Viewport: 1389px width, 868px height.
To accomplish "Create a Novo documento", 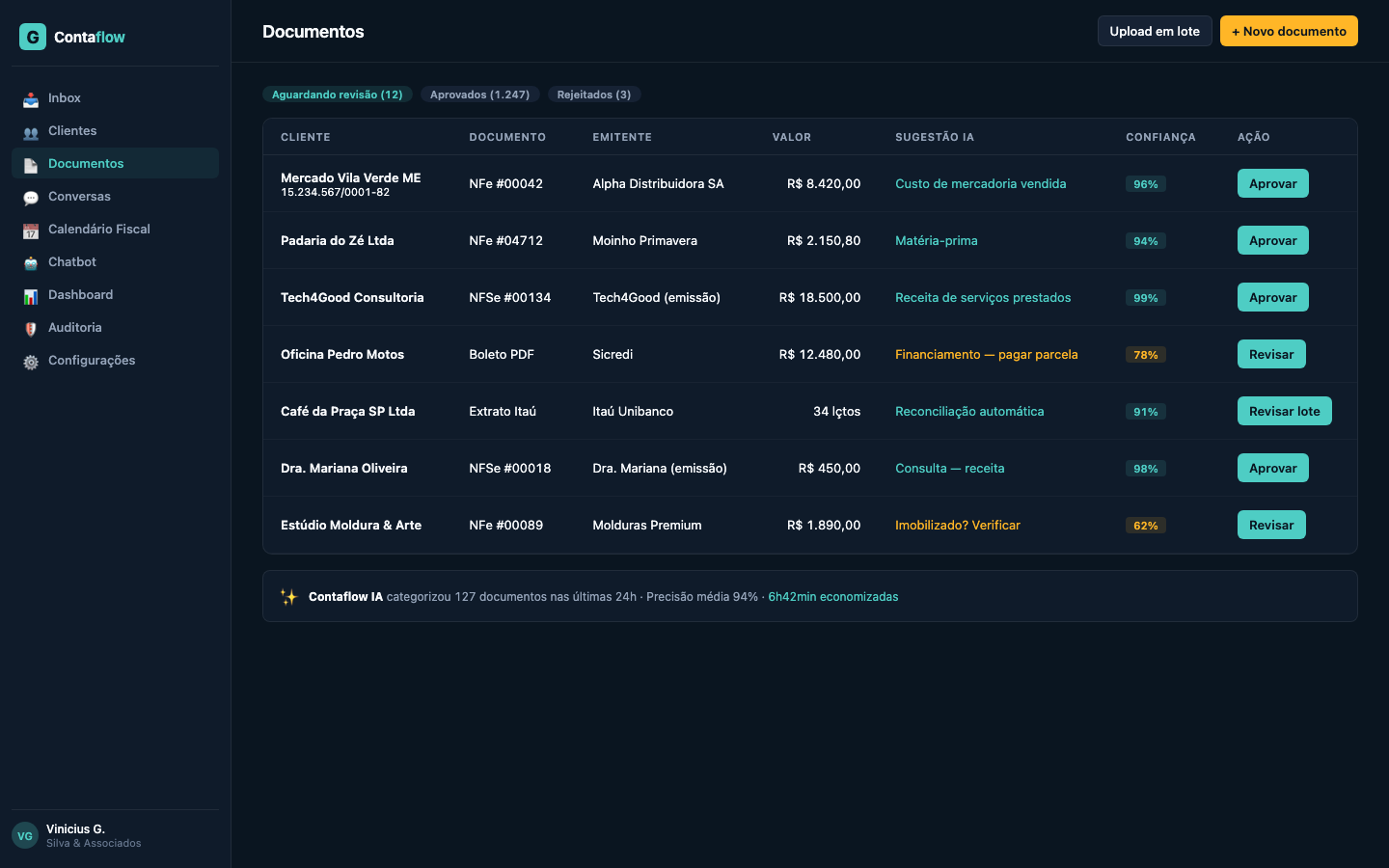I will 1289,30.
